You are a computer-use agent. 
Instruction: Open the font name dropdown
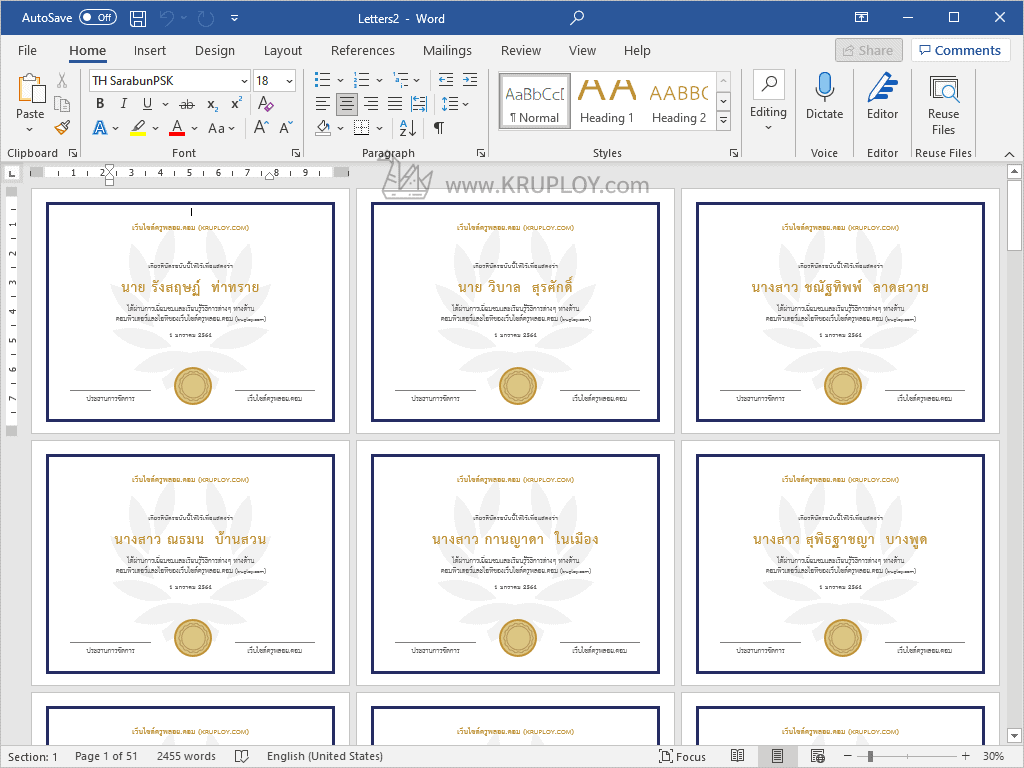click(x=244, y=81)
